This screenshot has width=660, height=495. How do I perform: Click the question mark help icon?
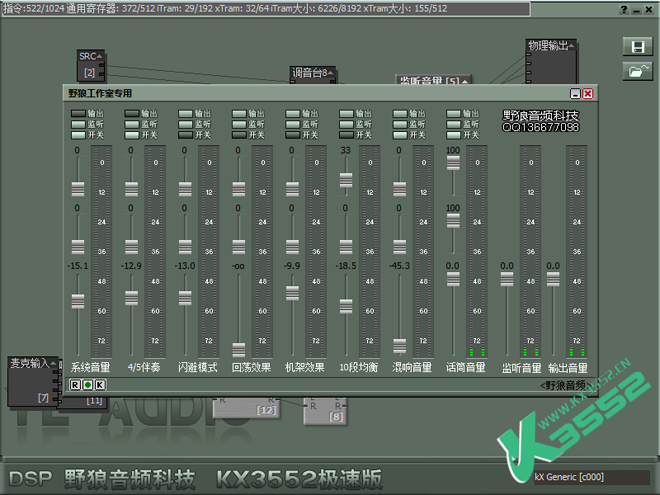tap(624, 9)
